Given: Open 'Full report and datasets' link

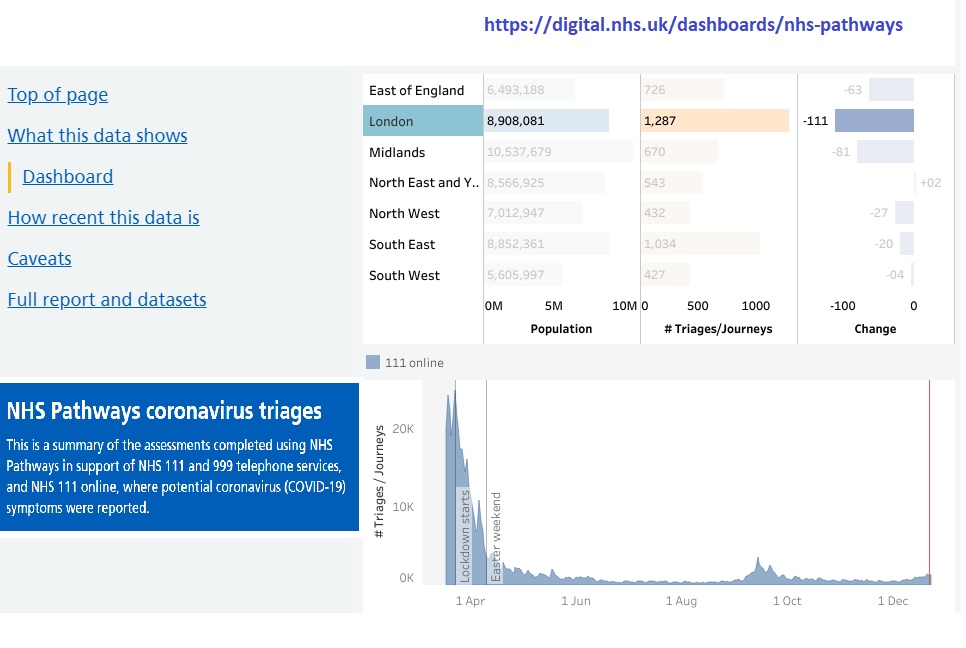Looking at the screenshot, I should [x=107, y=300].
